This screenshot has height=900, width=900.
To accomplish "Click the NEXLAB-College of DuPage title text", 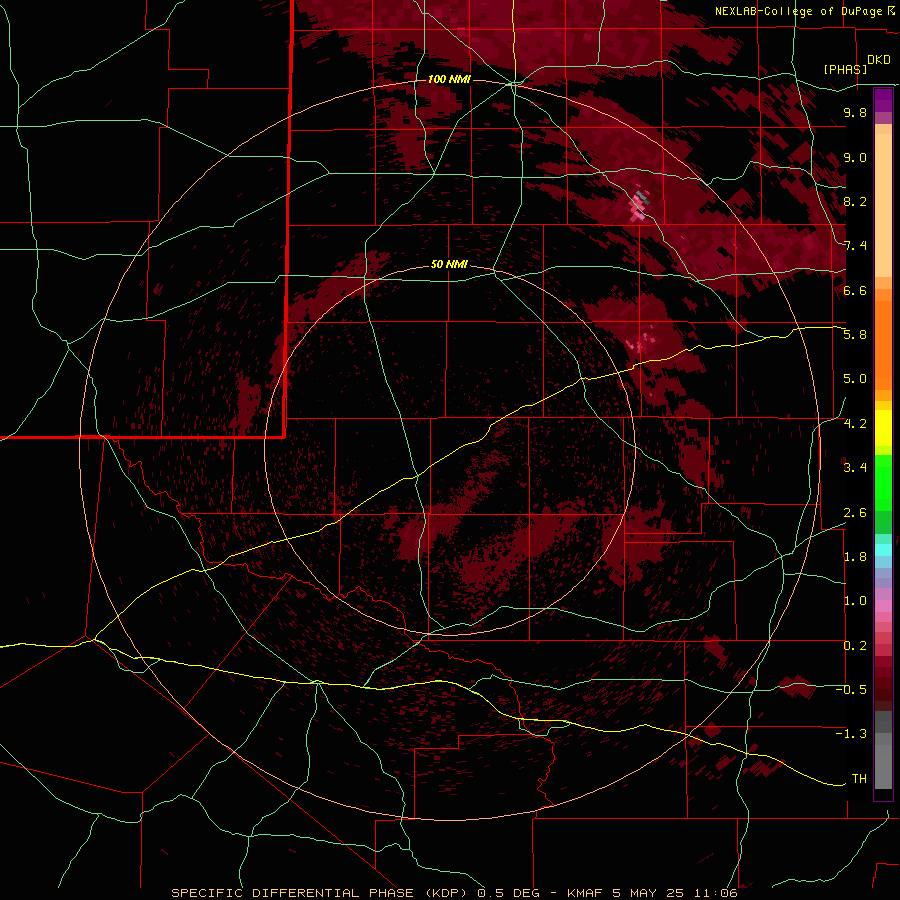I will [x=799, y=11].
